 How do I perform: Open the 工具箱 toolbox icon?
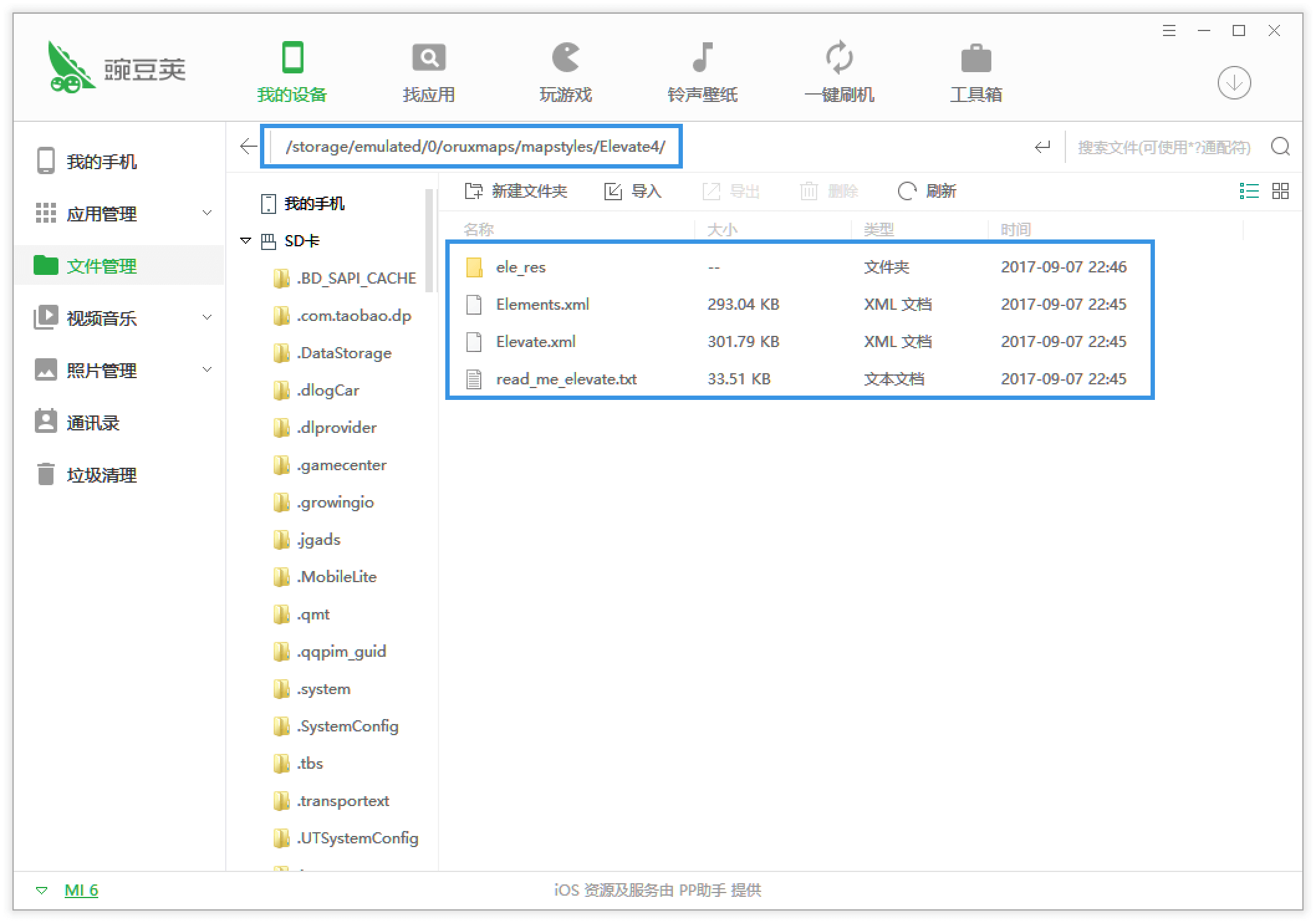pyautogui.click(x=976, y=59)
